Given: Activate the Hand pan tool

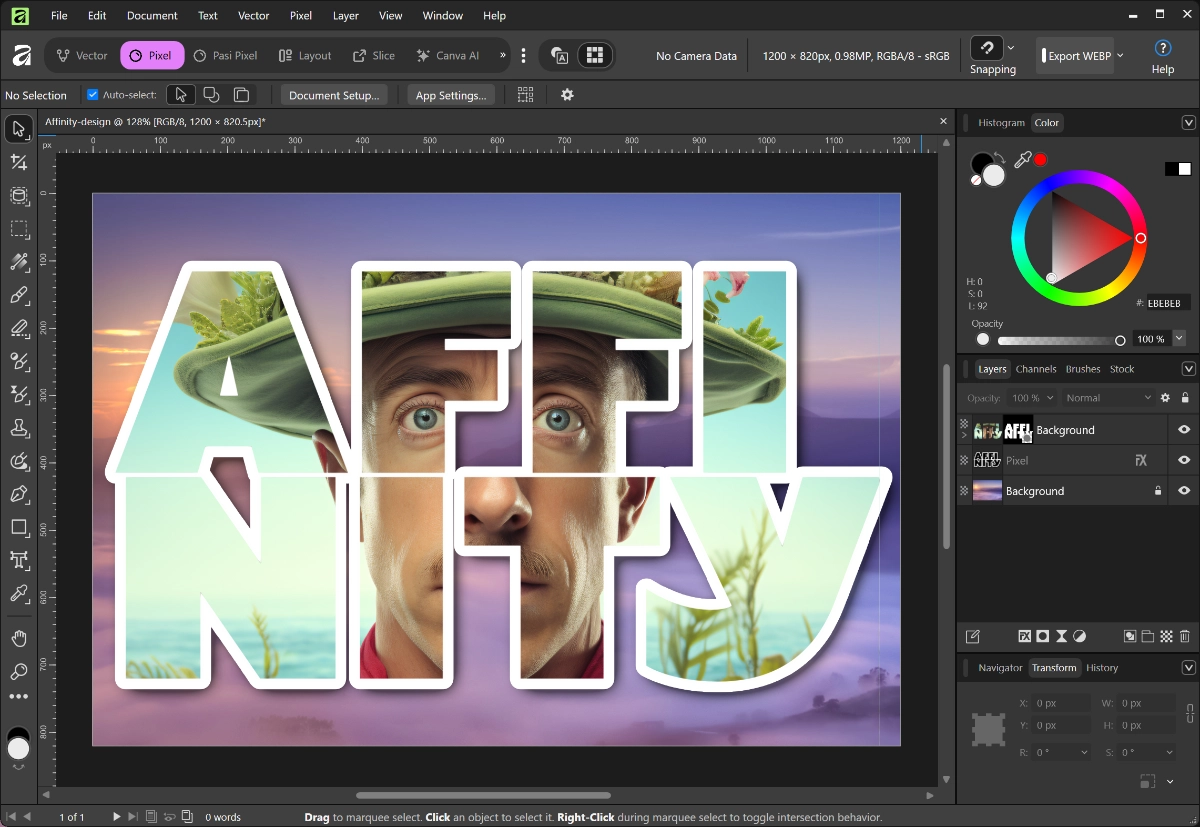Looking at the screenshot, I should point(19,638).
